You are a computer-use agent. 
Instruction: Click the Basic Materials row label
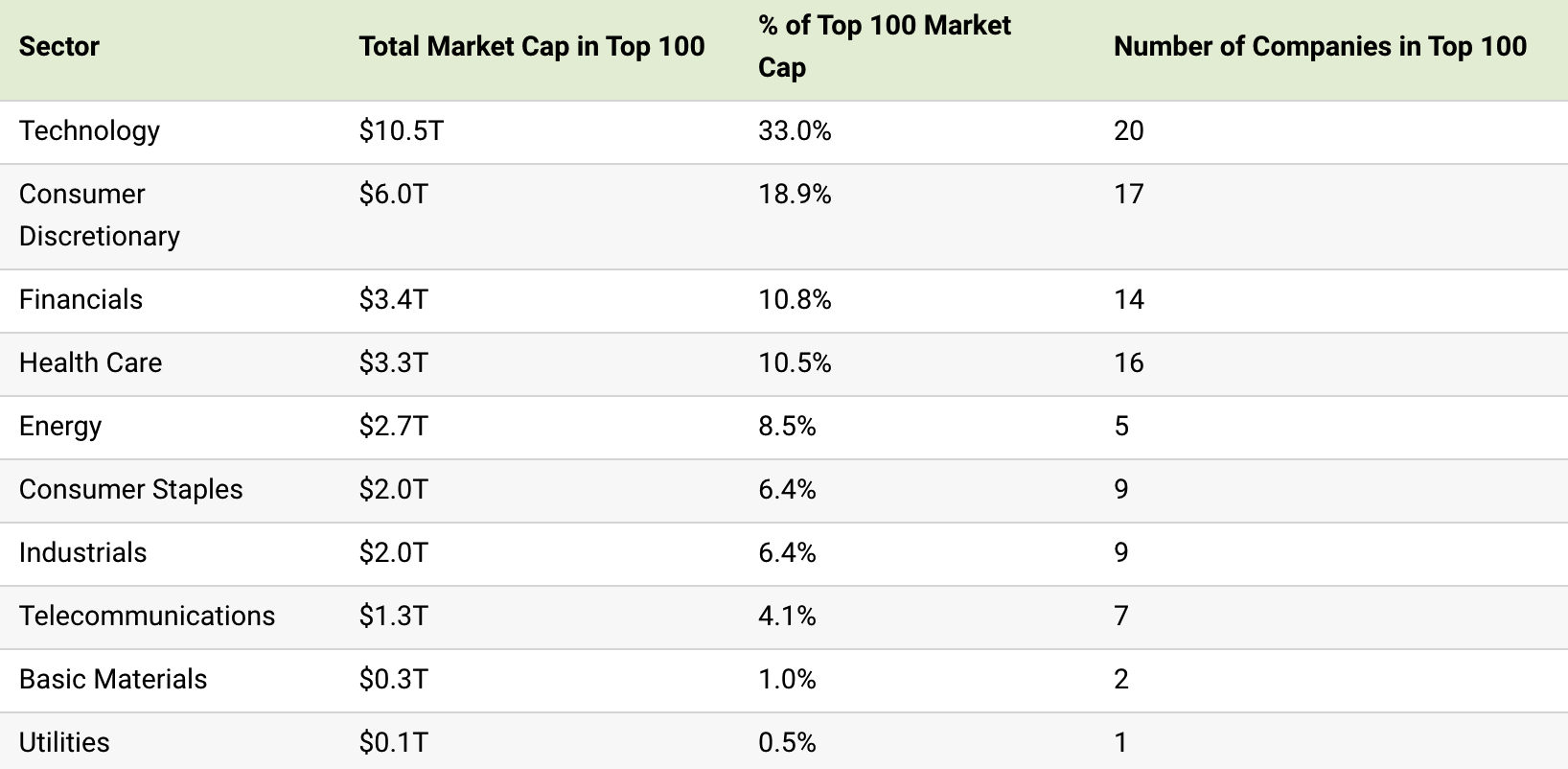pyautogui.click(x=112, y=679)
